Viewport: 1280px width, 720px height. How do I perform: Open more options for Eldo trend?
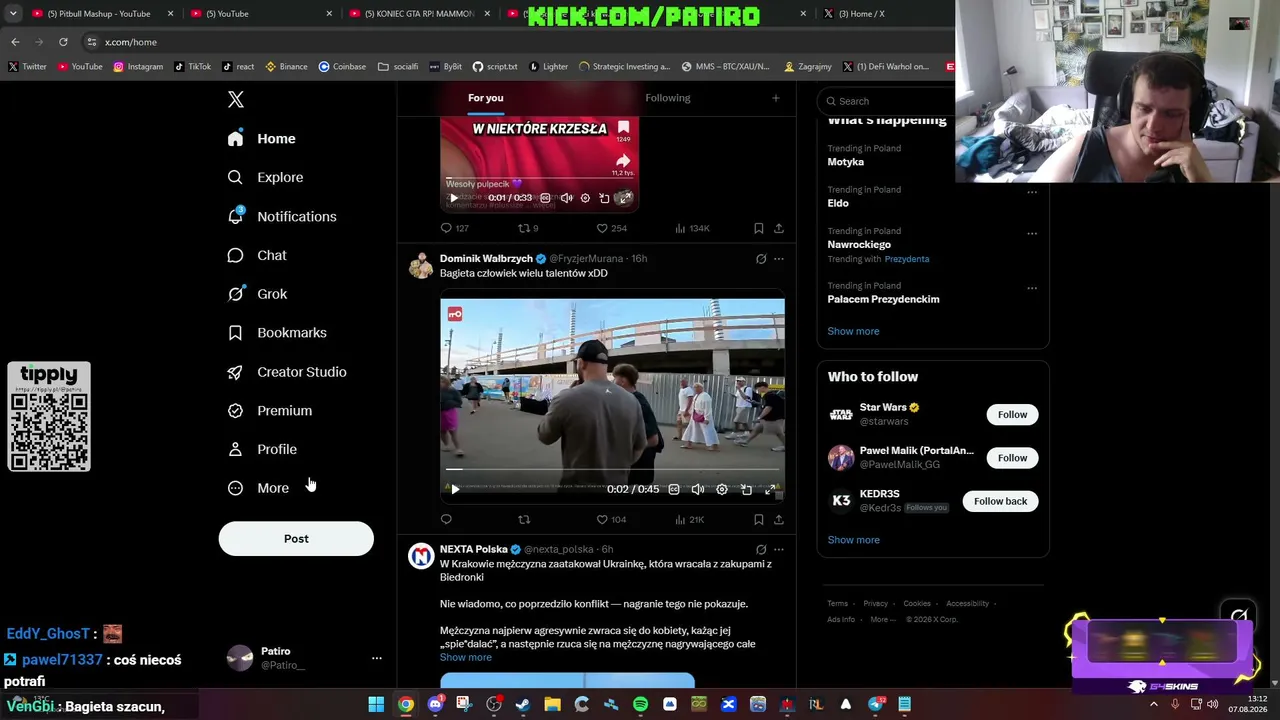click(1032, 192)
